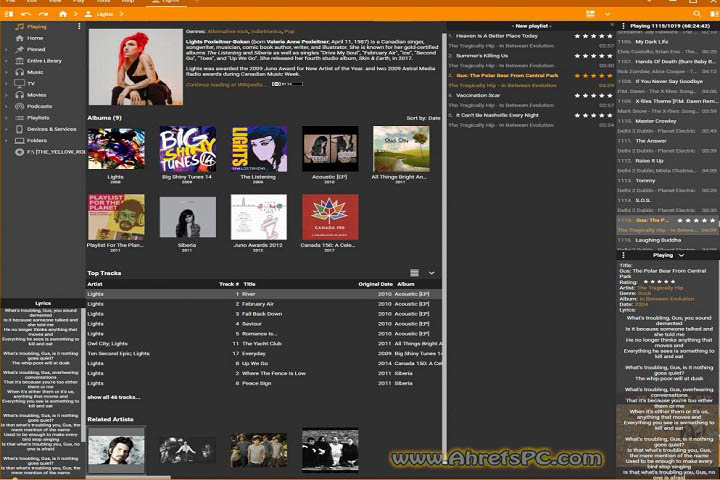
Task: Select the Playing node in the sidebar
Action: click(36, 27)
